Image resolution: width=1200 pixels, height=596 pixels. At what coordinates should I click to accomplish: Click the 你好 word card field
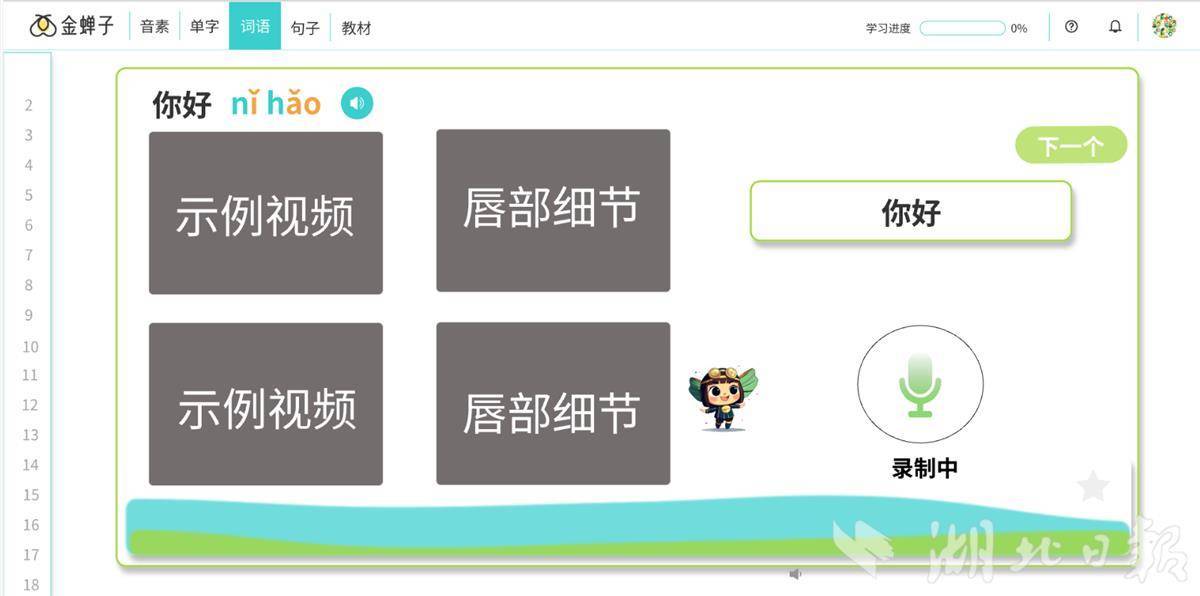[x=910, y=211]
